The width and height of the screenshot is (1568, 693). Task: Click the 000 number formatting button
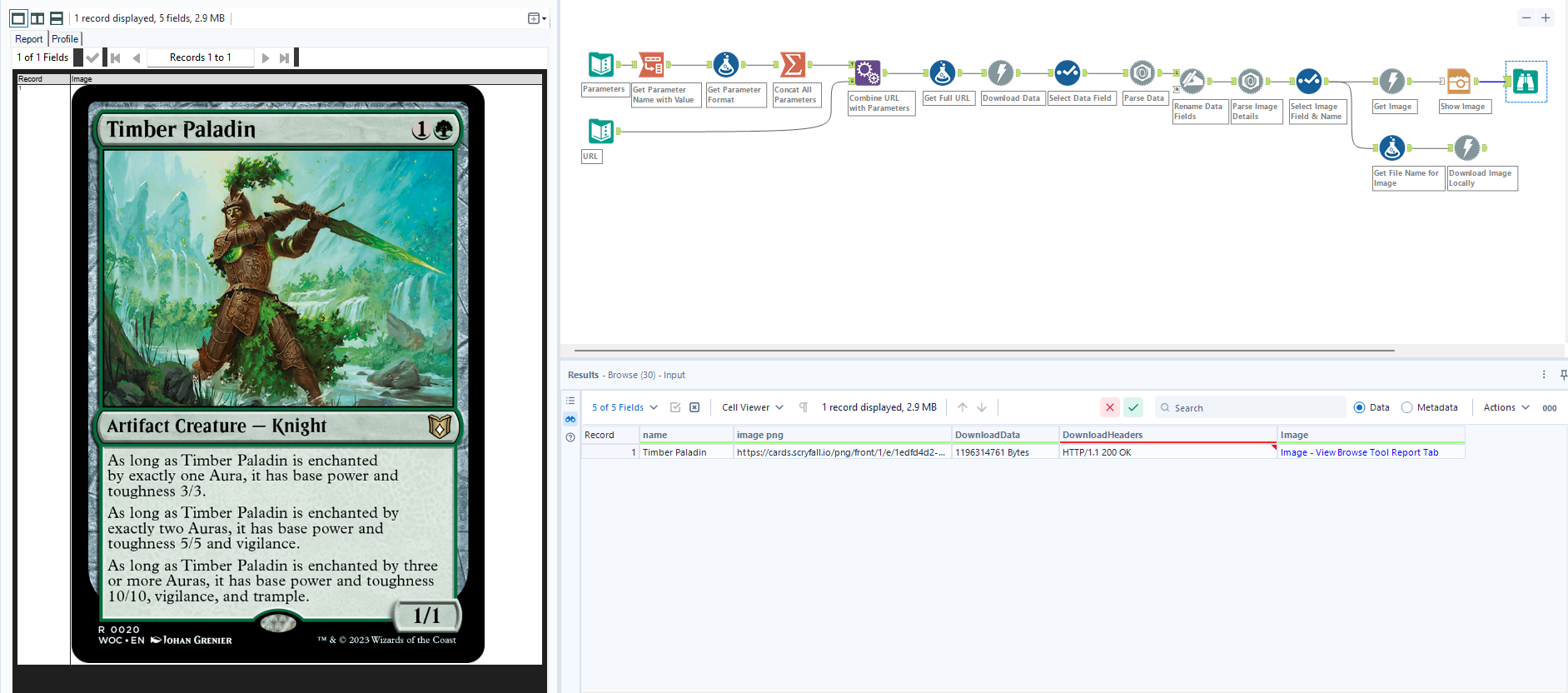(x=1550, y=408)
